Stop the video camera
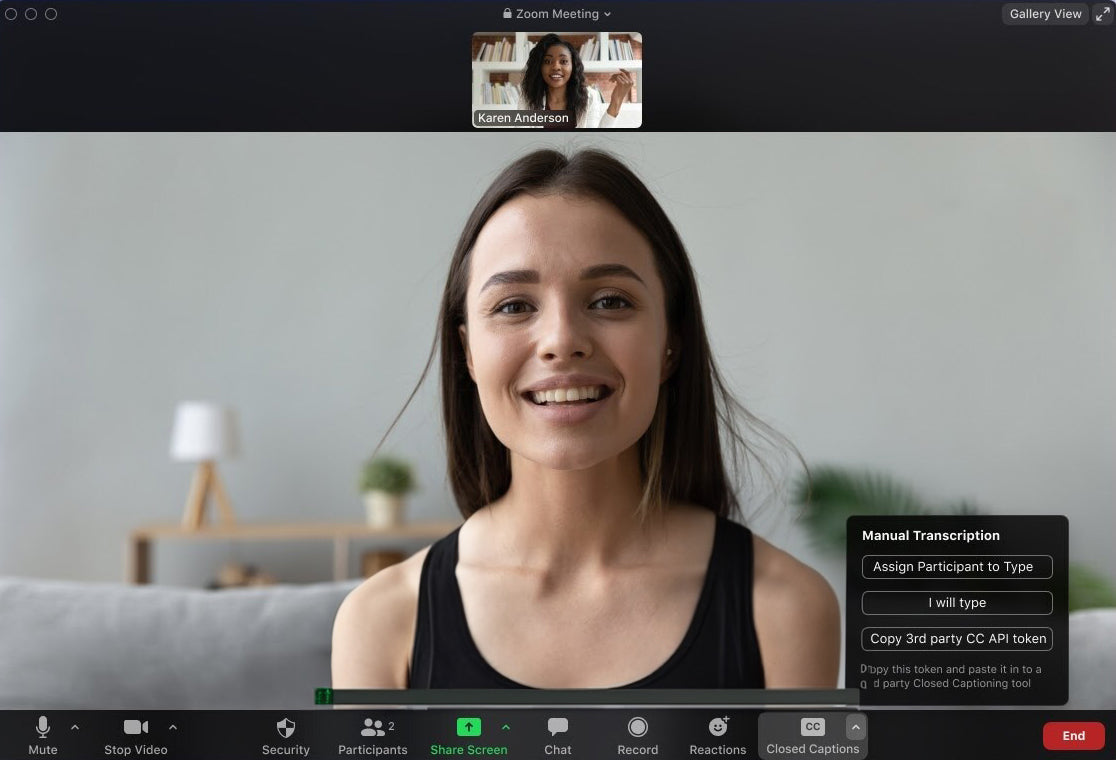 (136, 728)
